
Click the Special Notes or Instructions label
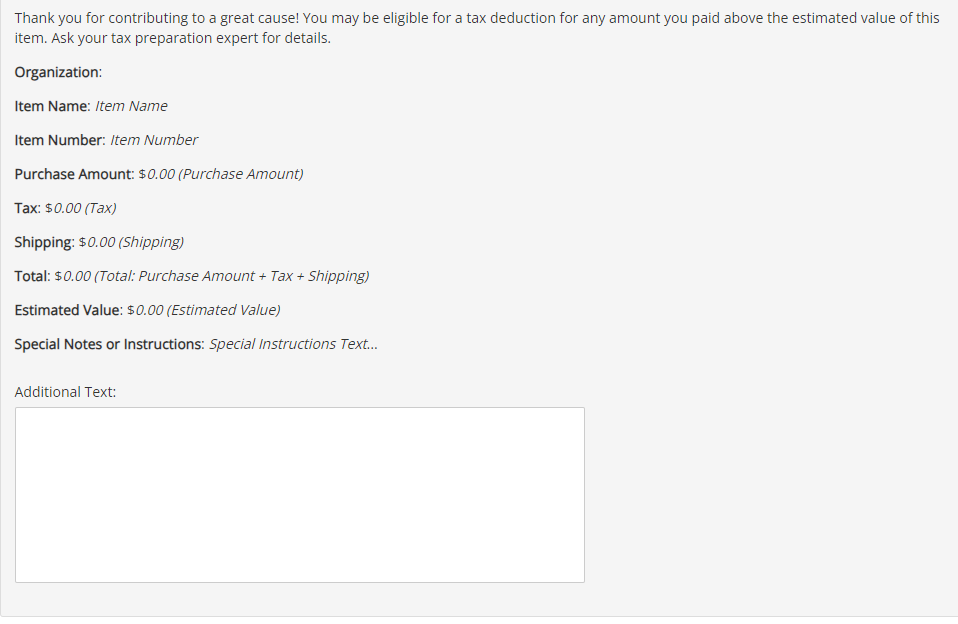109,344
